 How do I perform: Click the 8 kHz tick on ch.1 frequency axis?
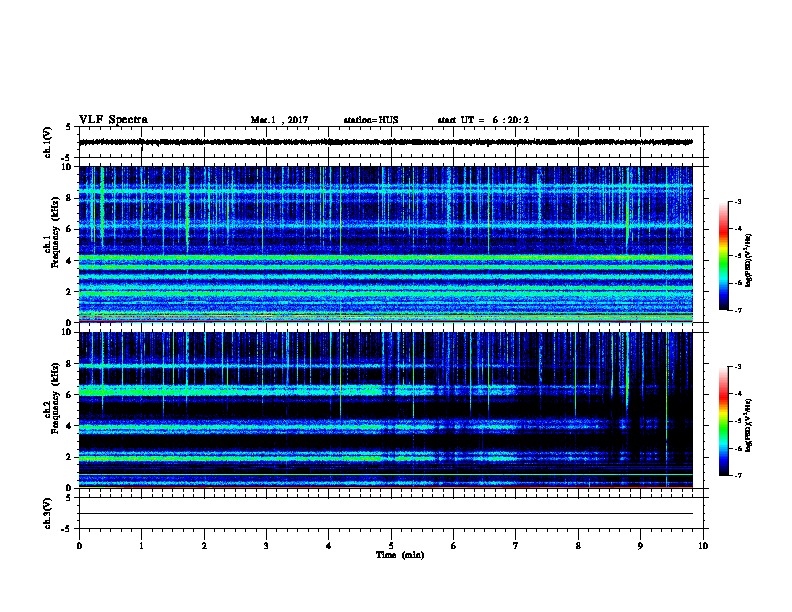pyautogui.click(x=70, y=198)
